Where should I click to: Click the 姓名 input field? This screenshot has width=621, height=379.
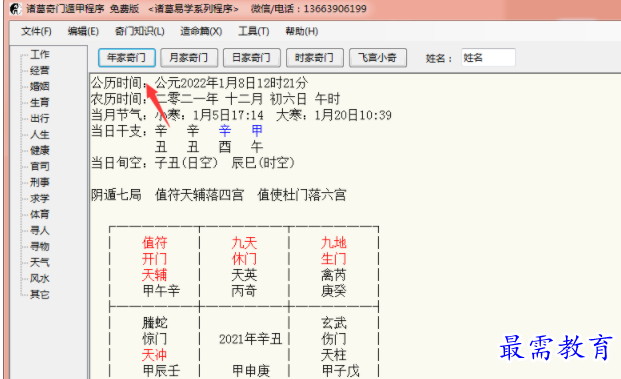tap(488, 58)
